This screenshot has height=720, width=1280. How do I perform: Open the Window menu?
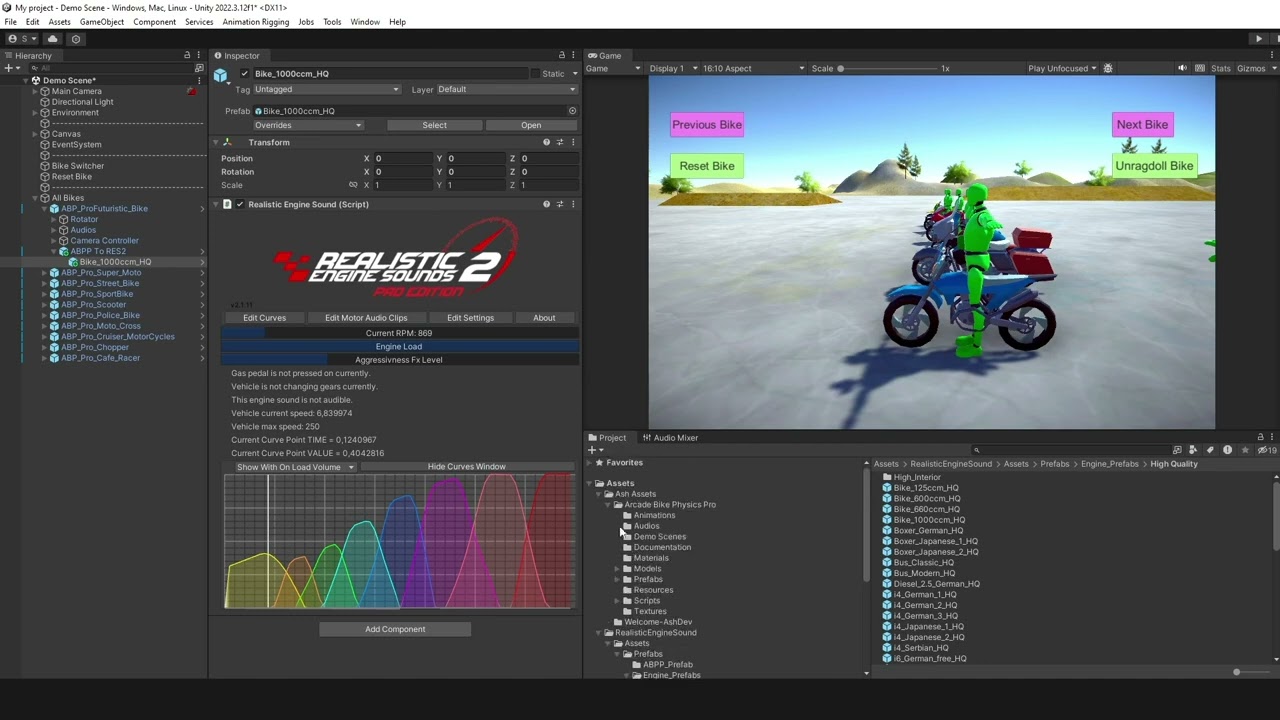(x=365, y=22)
